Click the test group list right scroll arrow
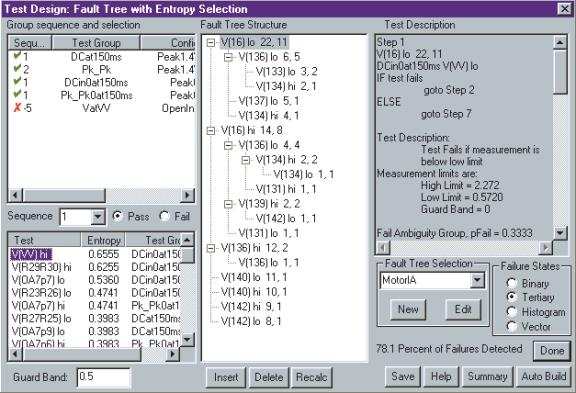 click(x=187, y=195)
